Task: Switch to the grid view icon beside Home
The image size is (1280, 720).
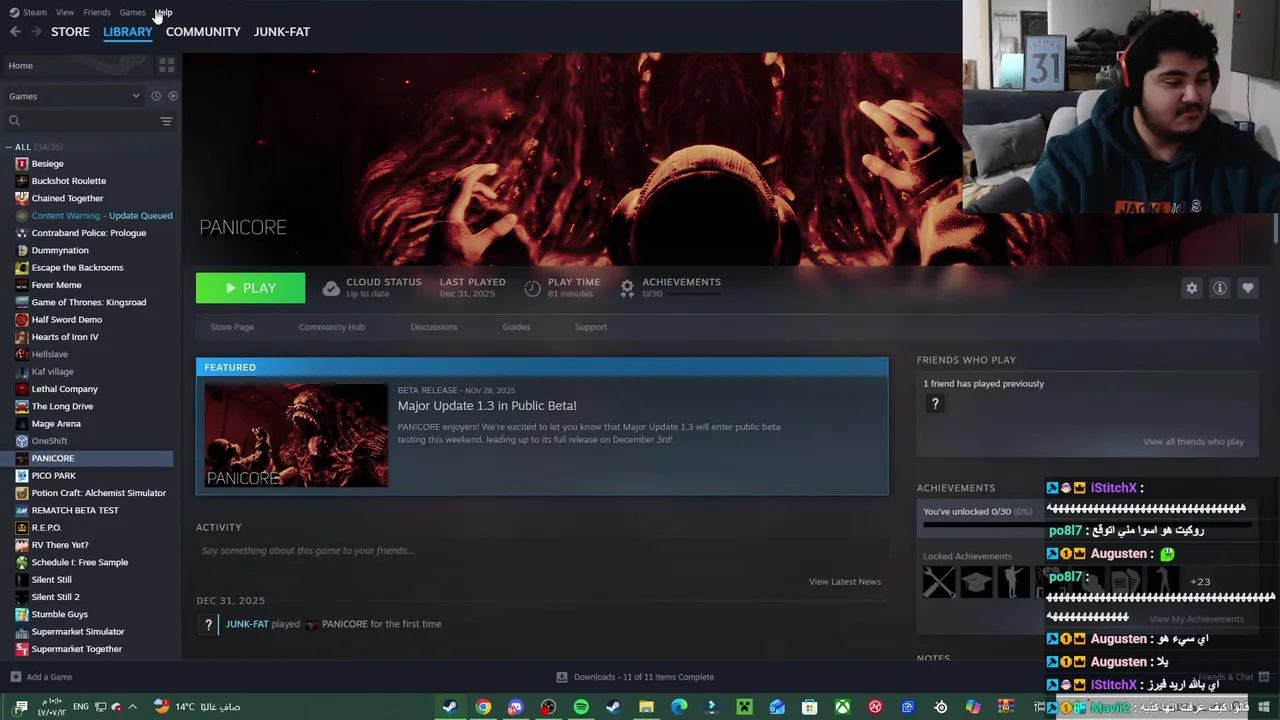Action: pos(166,65)
